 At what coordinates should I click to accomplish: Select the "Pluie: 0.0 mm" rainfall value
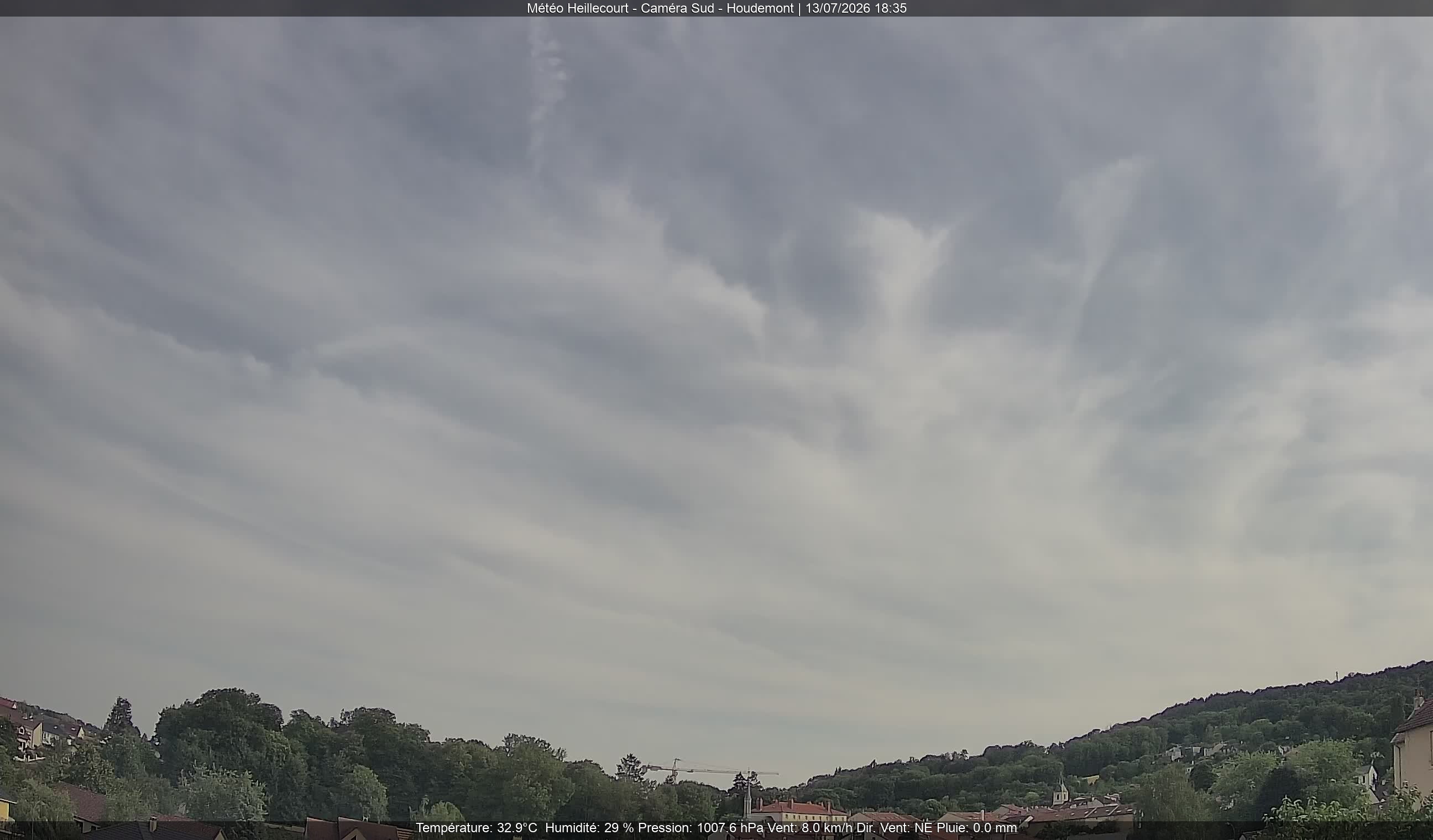tap(976, 828)
